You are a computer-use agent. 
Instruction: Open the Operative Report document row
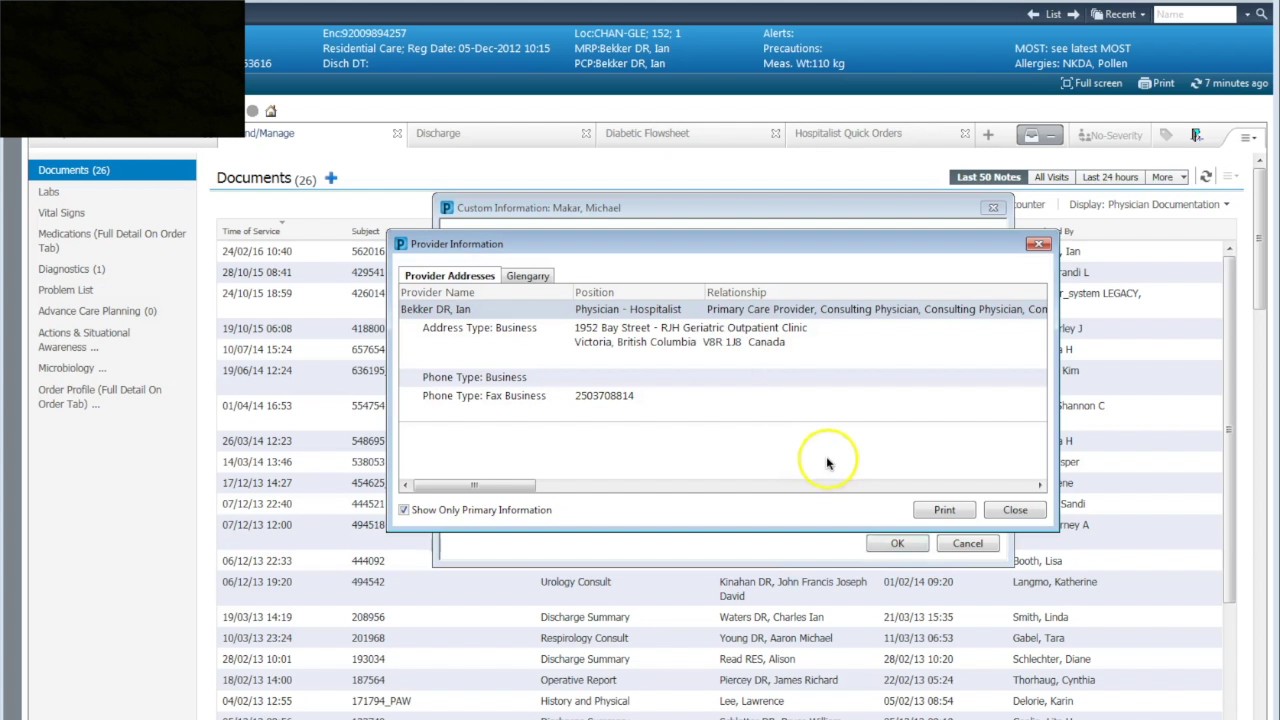[722, 680]
